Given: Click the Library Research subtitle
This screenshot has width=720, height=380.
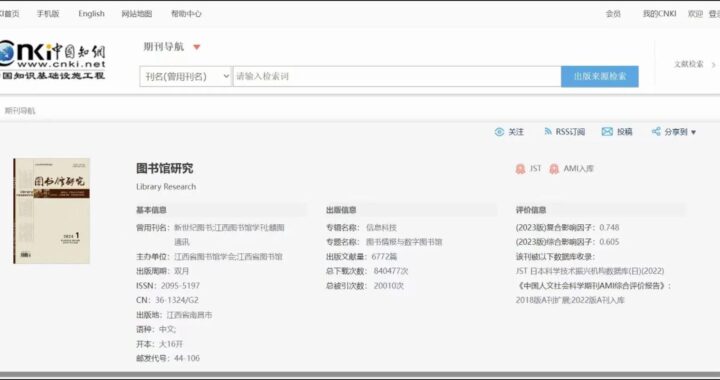Looking at the screenshot, I should (166, 186).
